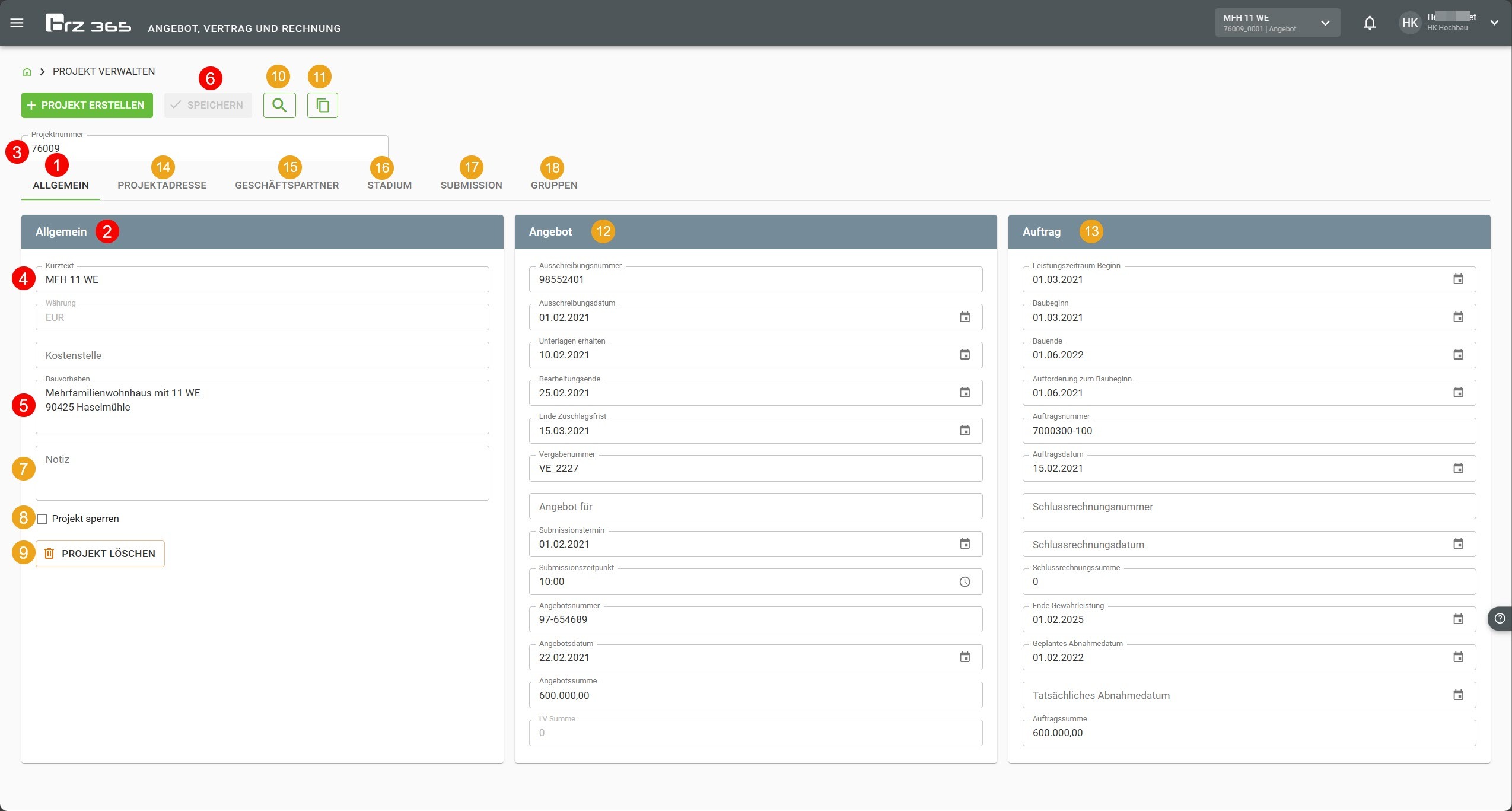The height and width of the screenshot is (811, 1512).
Task: Open the Geschäftspartner tab
Action: click(287, 185)
